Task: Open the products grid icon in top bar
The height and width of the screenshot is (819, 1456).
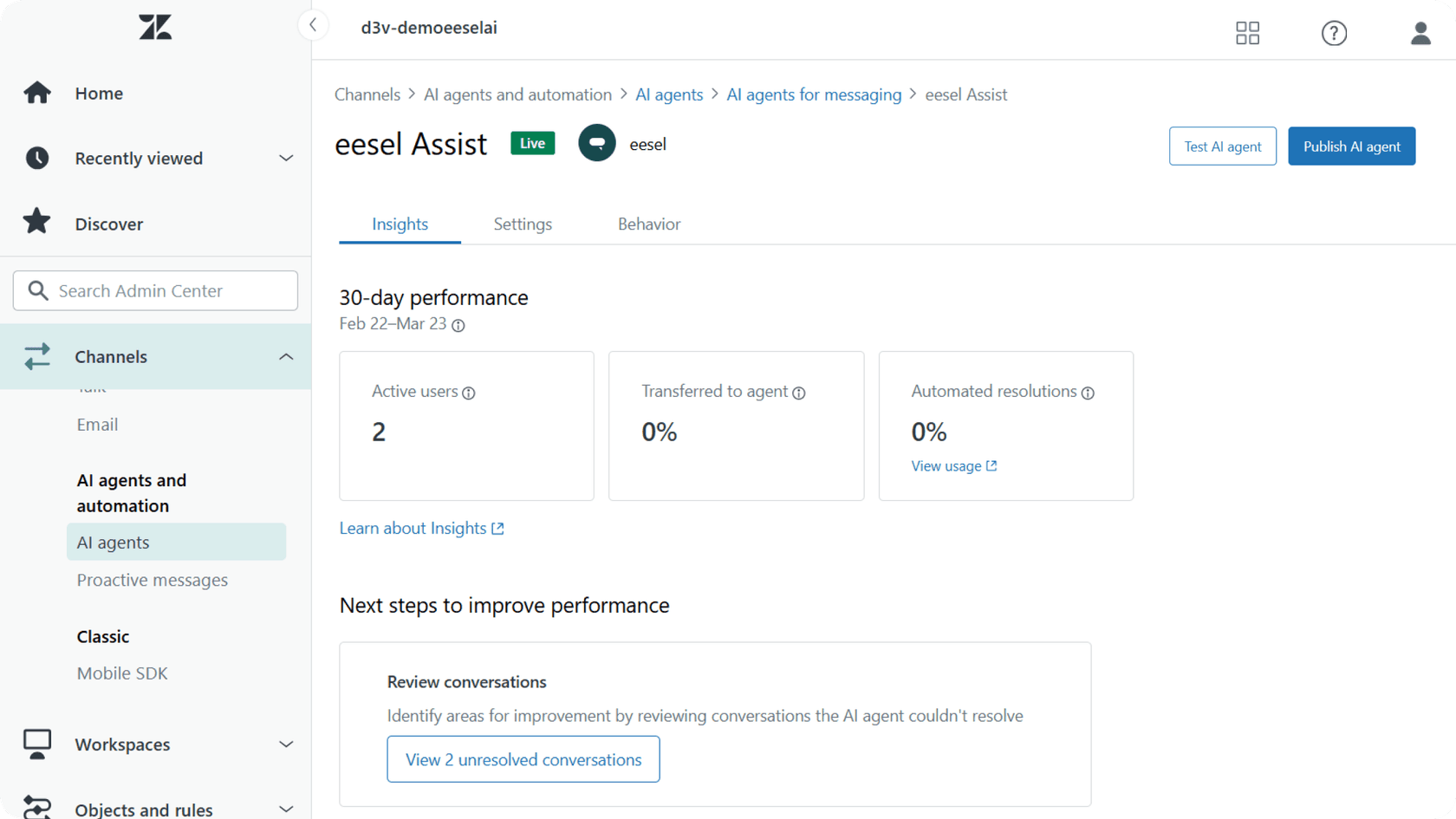Action: [1247, 33]
